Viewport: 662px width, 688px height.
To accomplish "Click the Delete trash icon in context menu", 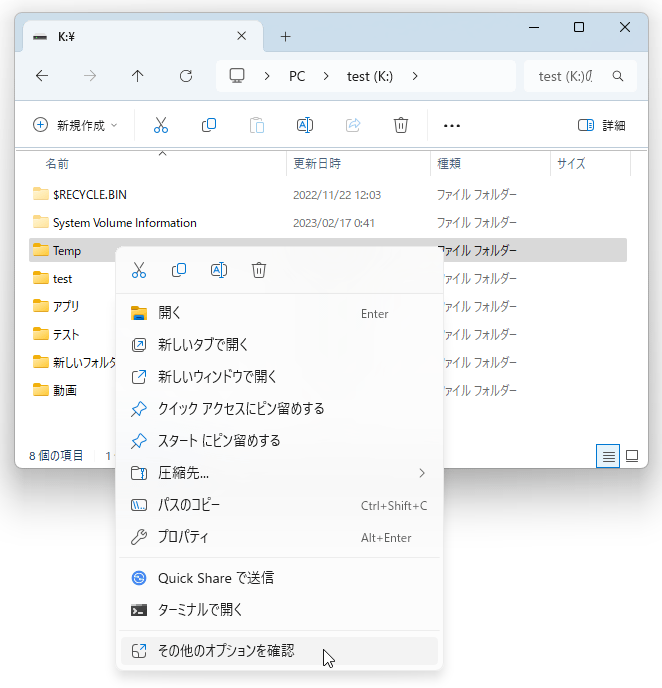I will 259,270.
